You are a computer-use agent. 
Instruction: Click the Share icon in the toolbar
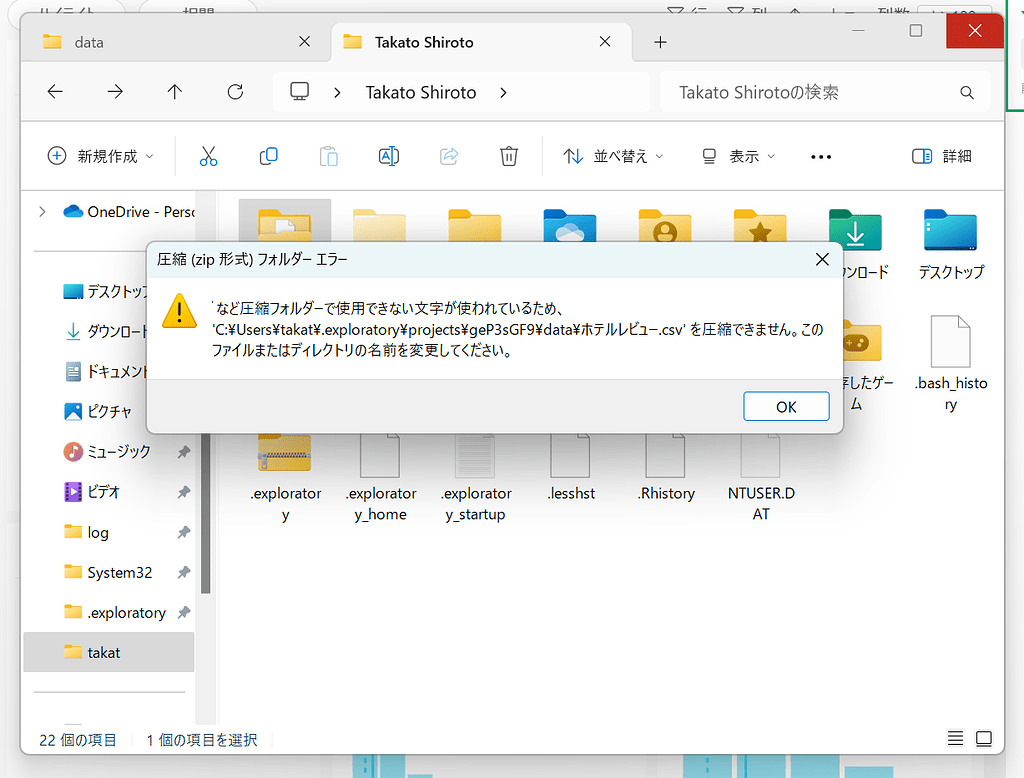click(448, 156)
